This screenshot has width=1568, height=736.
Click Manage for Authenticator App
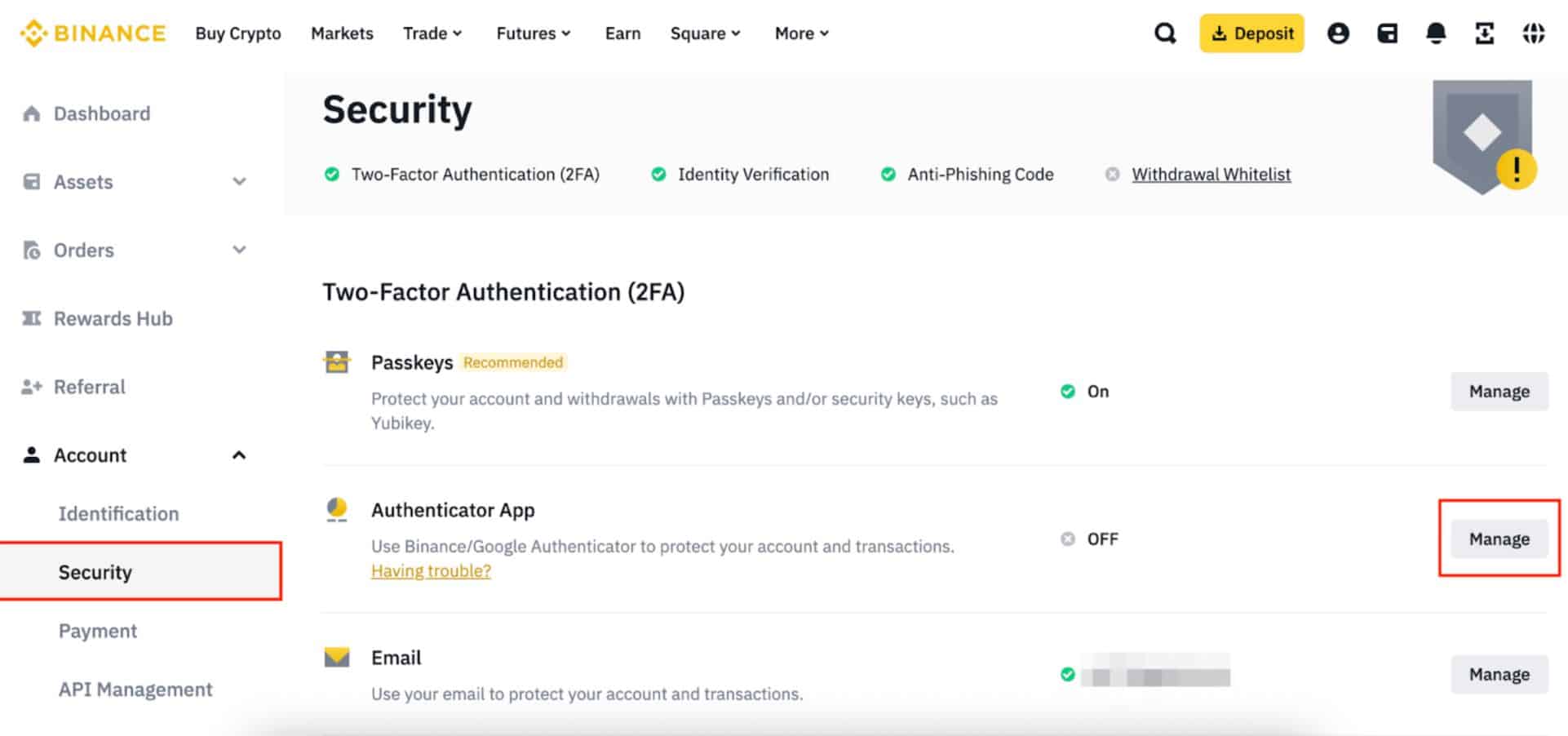1499,539
